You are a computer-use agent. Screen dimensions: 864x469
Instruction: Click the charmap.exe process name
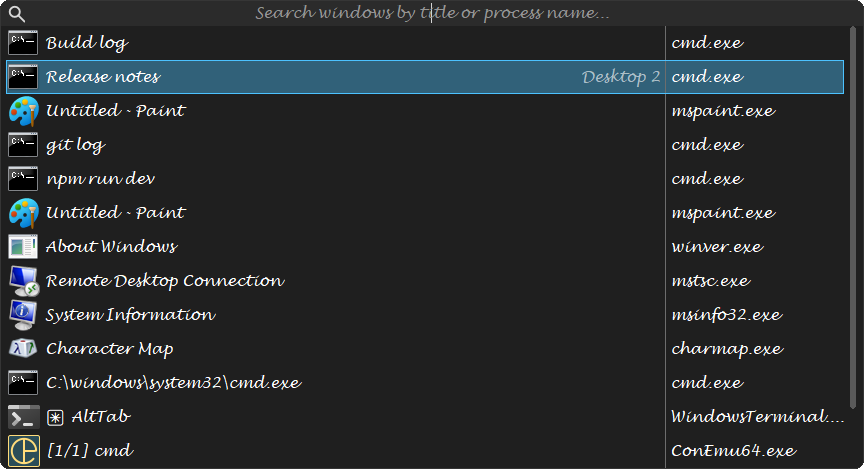coord(727,349)
